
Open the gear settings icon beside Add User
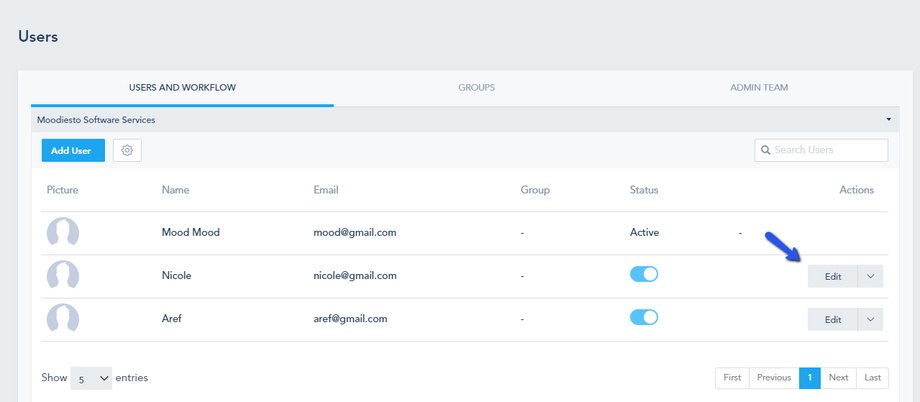click(x=127, y=151)
